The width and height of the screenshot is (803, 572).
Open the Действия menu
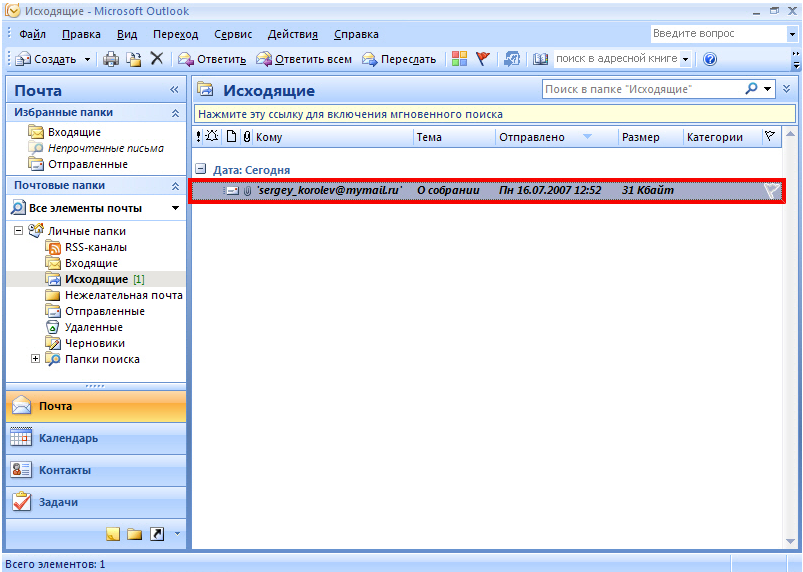(x=292, y=34)
